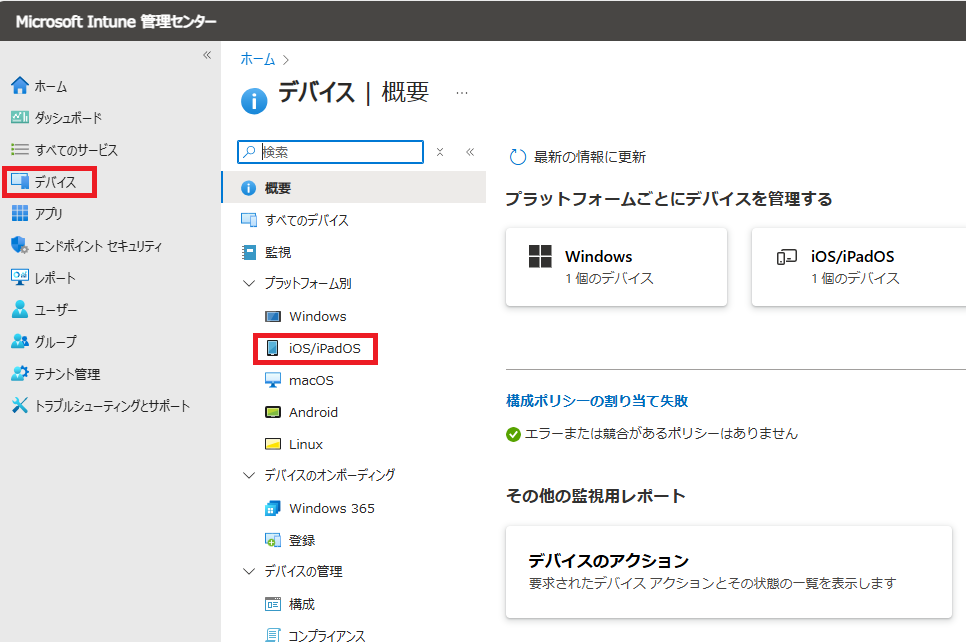Click the すべてのデバイス icon in submenu
The image size is (966, 642).
point(249,220)
